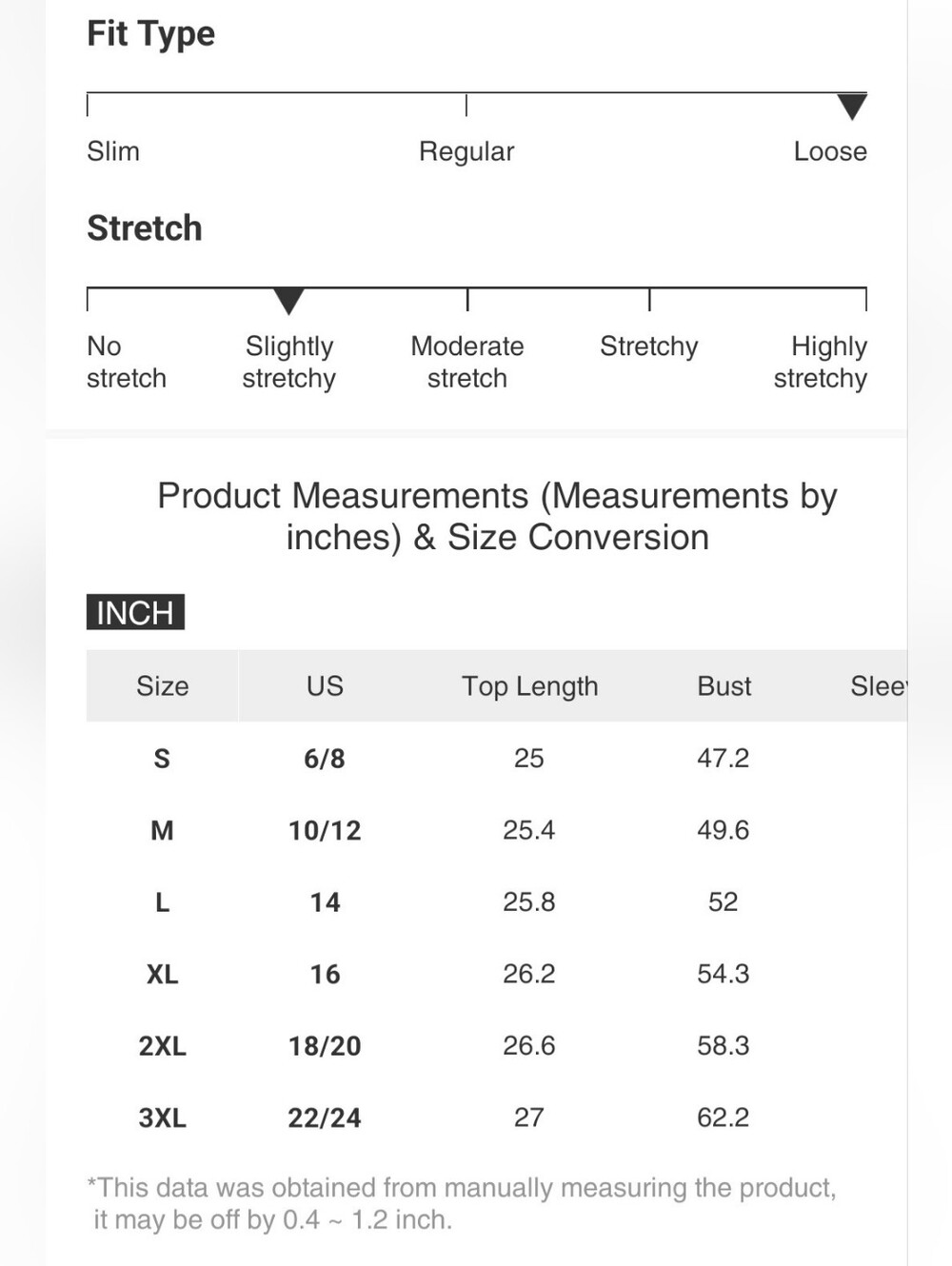Select size 3XL row label
The image size is (952, 1266).
pyautogui.click(x=162, y=1118)
